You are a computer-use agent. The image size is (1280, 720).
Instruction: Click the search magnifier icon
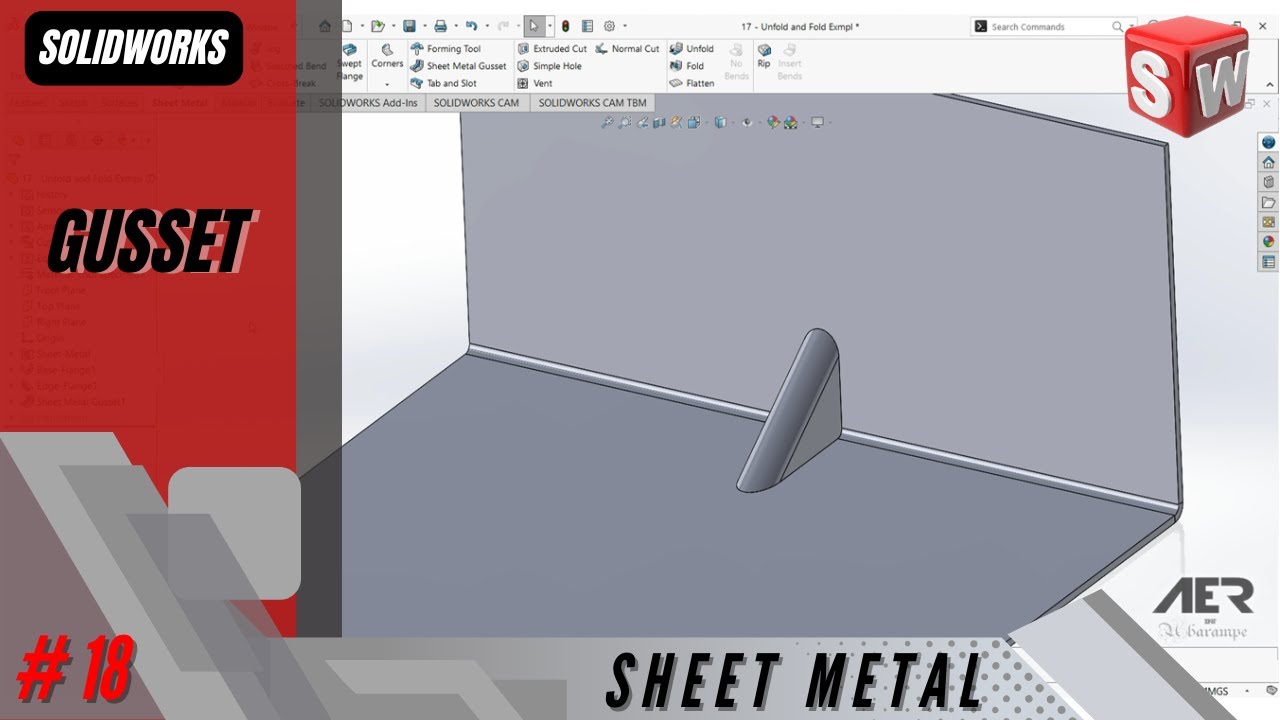pyautogui.click(x=1117, y=27)
